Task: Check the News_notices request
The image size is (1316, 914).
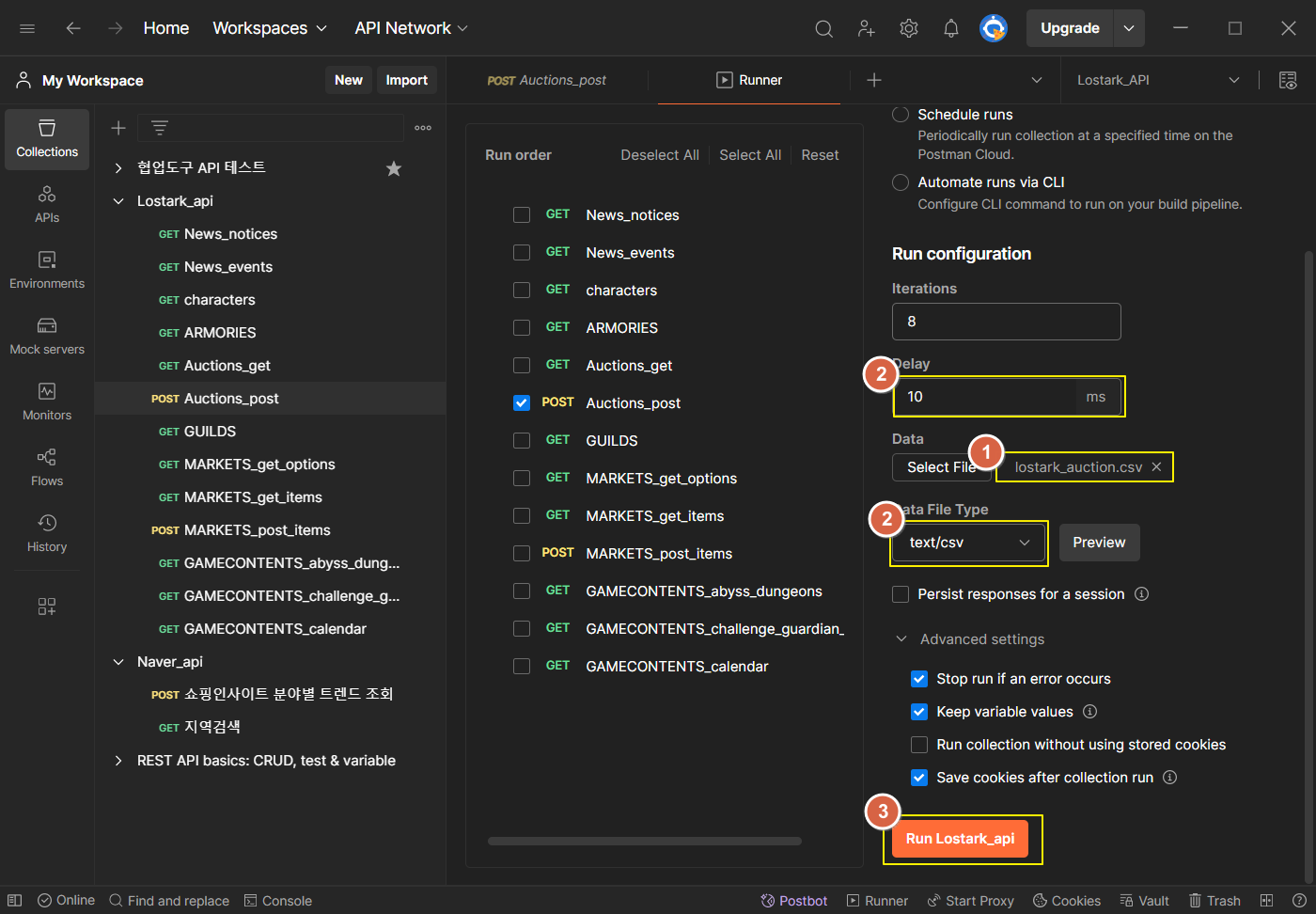Action: [x=522, y=215]
